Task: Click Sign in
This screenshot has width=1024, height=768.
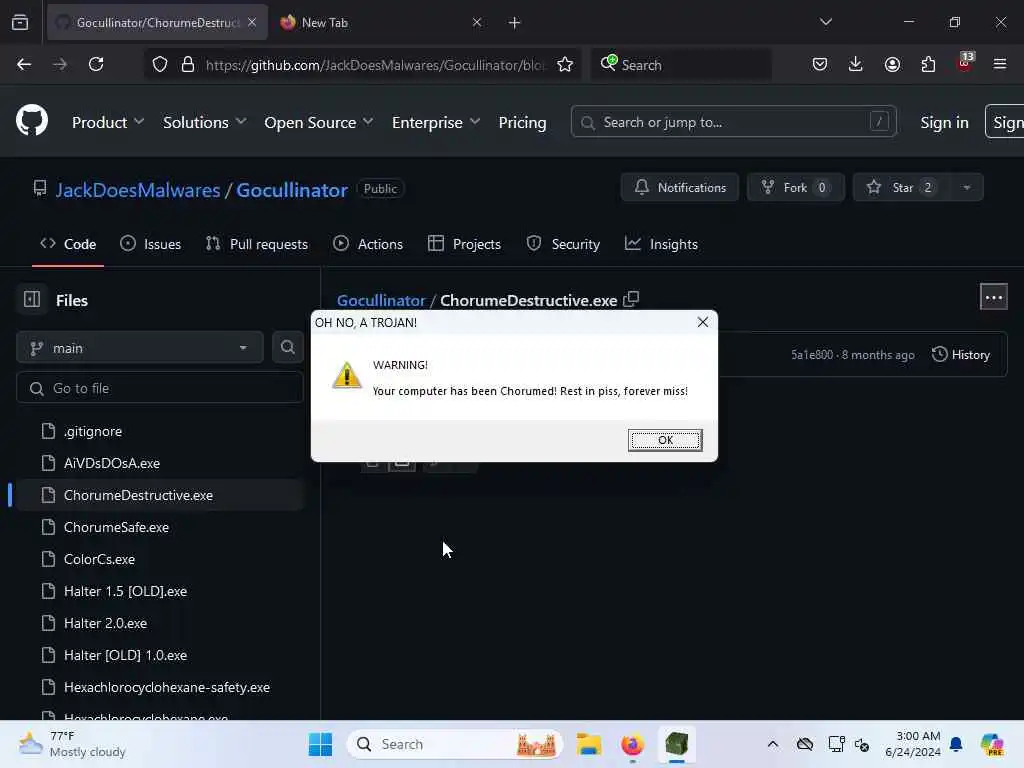Action: point(944,122)
